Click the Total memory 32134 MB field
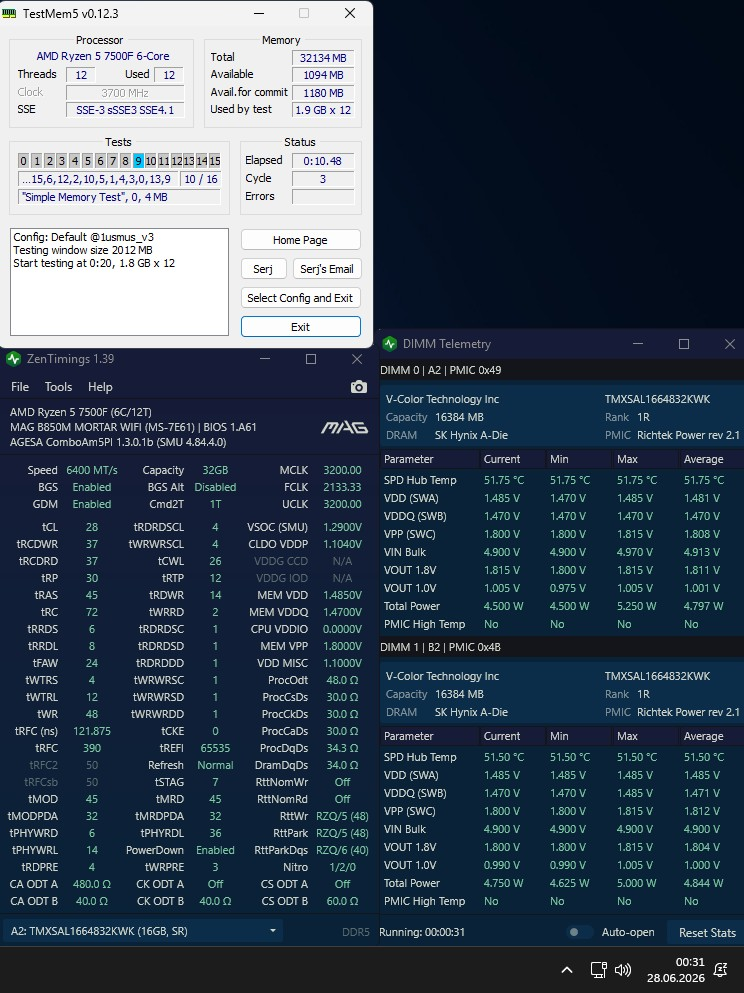This screenshot has height=993, width=744. click(x=322, y=58)
